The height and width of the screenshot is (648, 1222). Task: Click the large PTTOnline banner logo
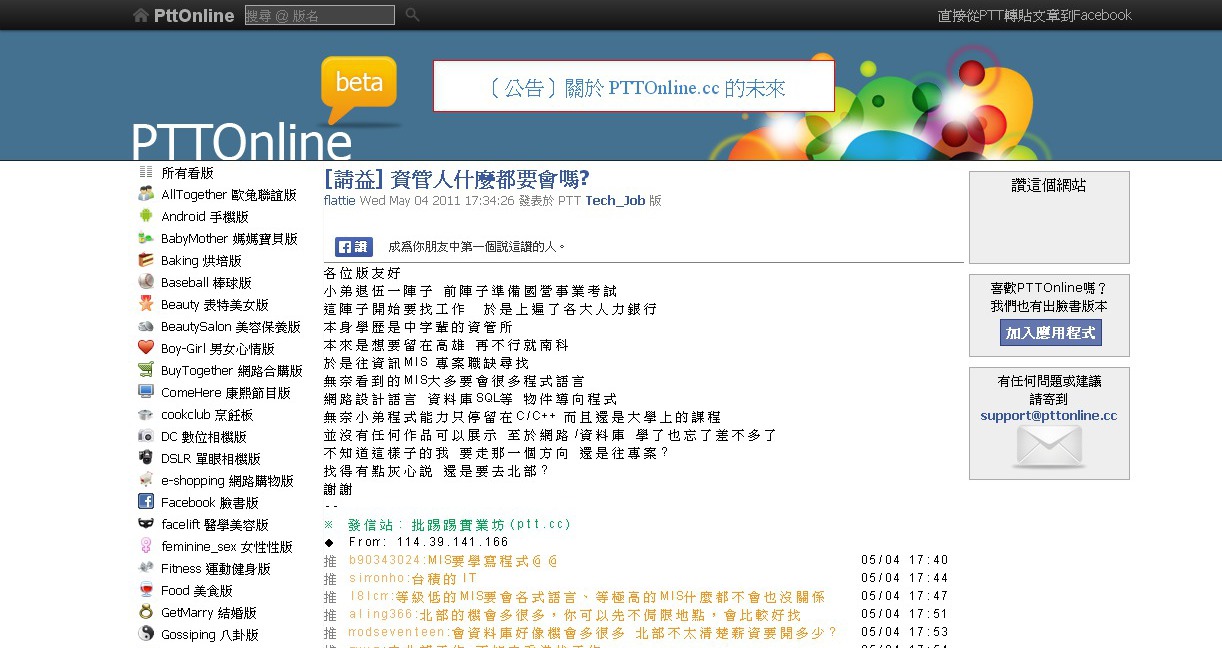pos(241,142)
